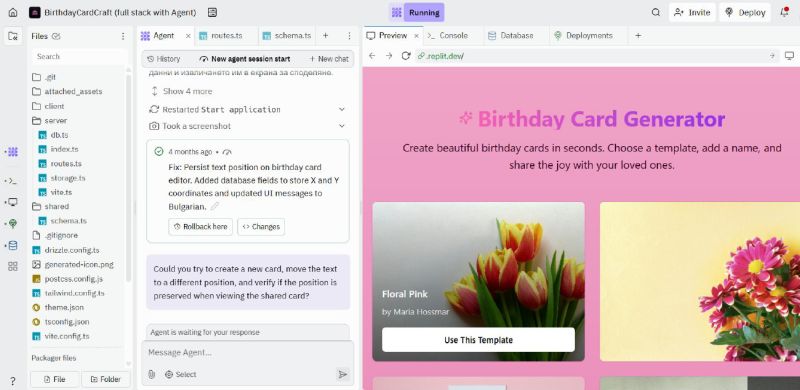Add a new tab in the Preview pane

tap(638, 36)
